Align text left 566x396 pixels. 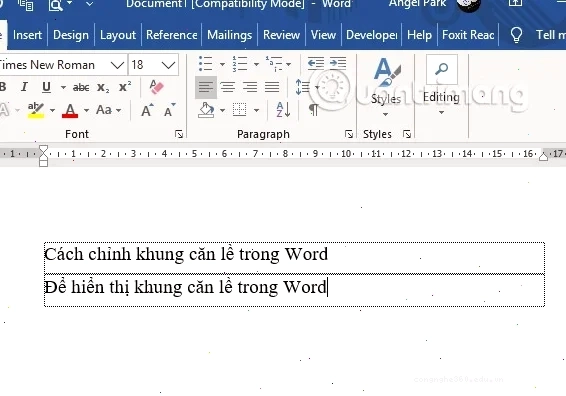coord(206,87)
